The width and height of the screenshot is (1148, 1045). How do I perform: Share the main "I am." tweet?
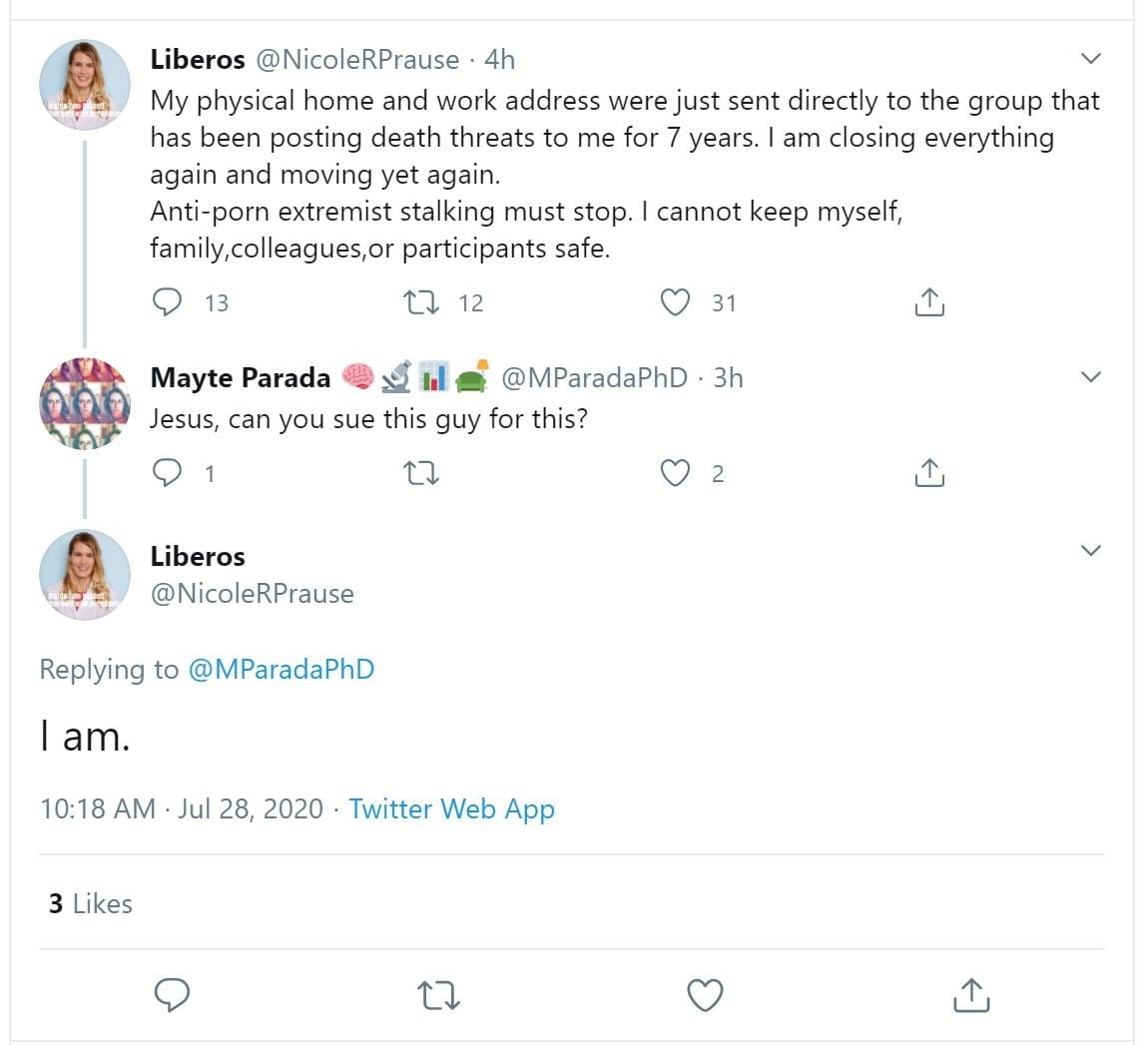point(970,994)
